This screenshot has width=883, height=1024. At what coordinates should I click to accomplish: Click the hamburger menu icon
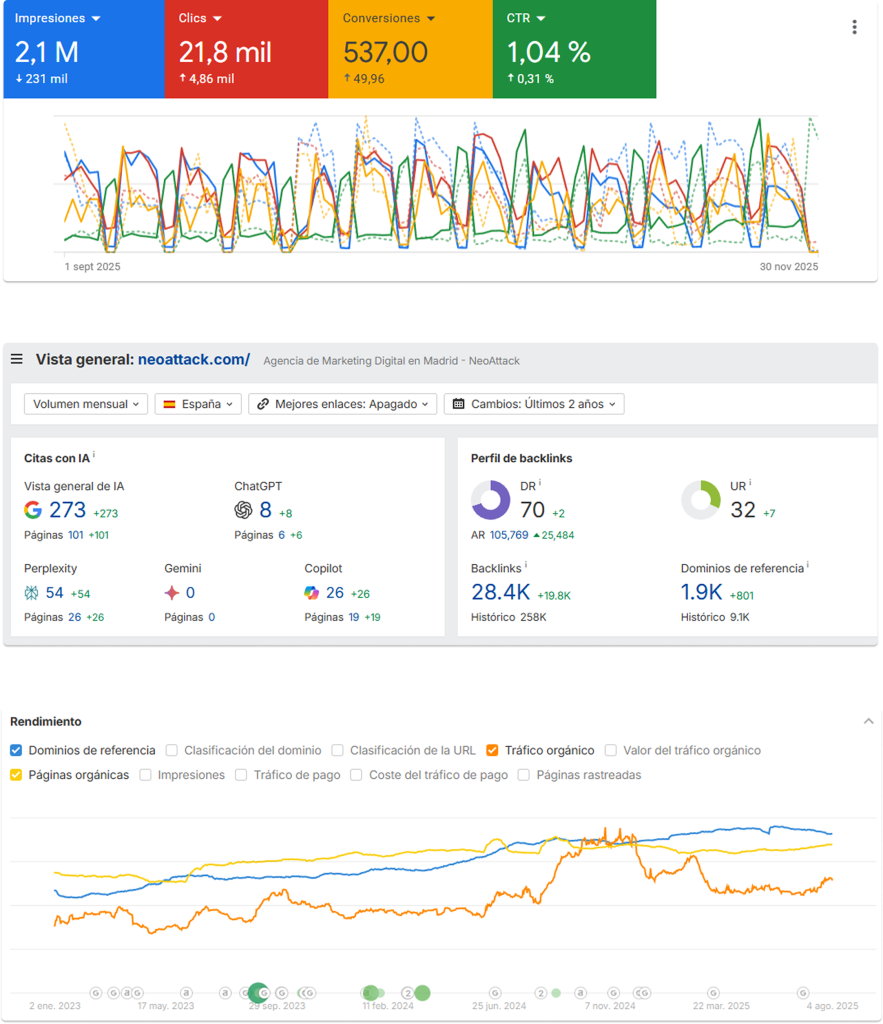[x=17, y=360]
